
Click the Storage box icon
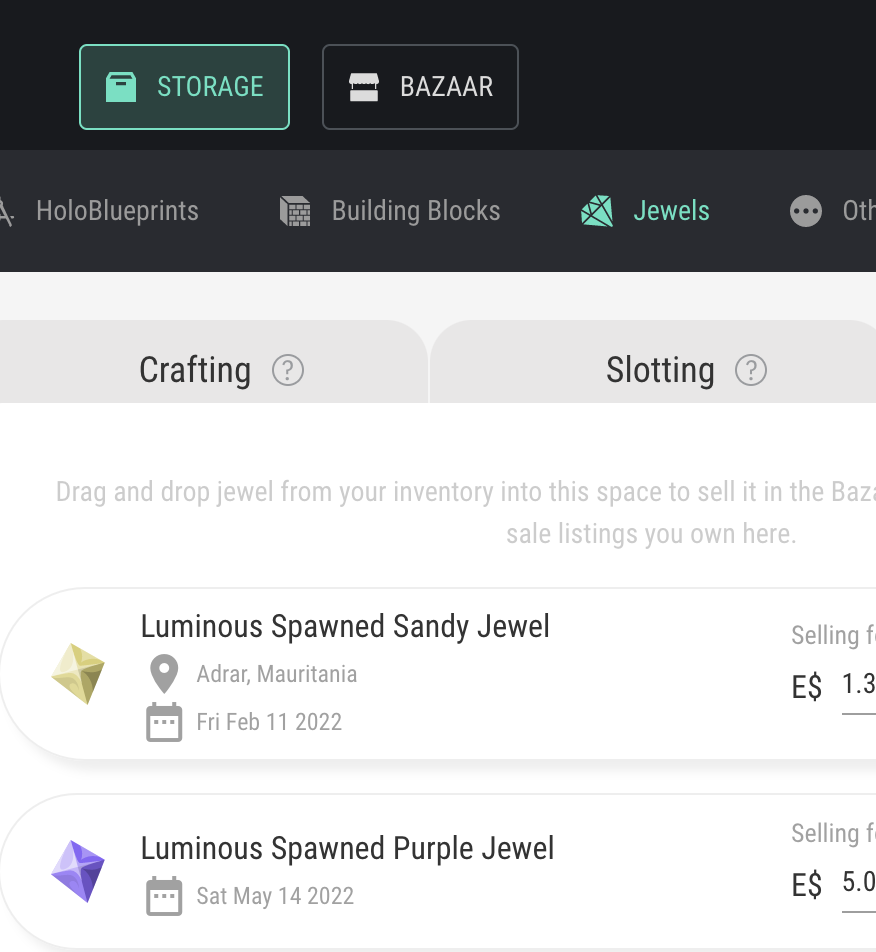tap(121, 87)
